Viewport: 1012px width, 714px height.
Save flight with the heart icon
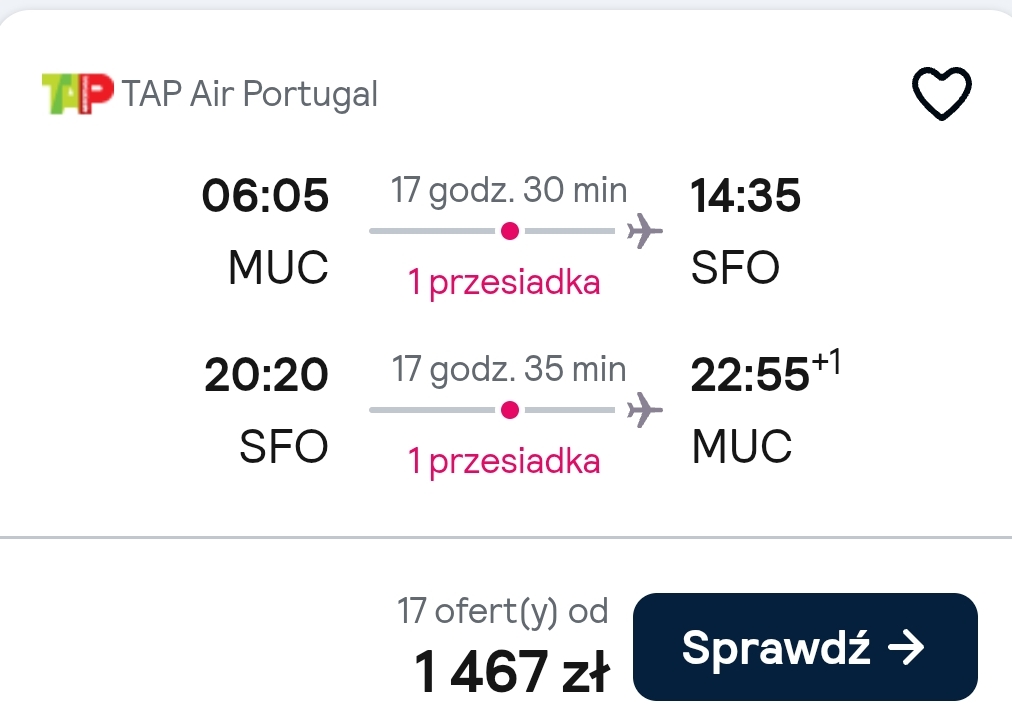[x=942, y=94]
